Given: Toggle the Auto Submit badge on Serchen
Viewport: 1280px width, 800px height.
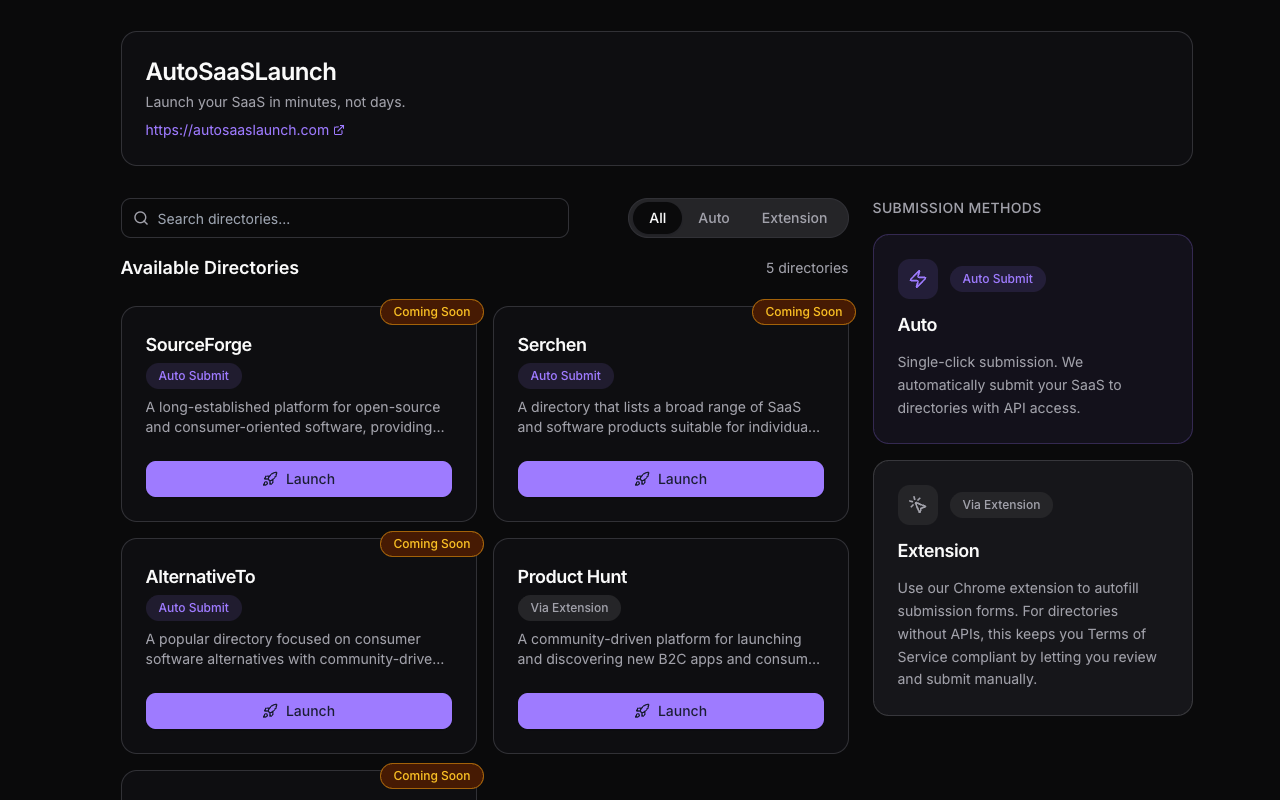Looking at the screenshot, I should pyautogui.click(x=565, y=376).
